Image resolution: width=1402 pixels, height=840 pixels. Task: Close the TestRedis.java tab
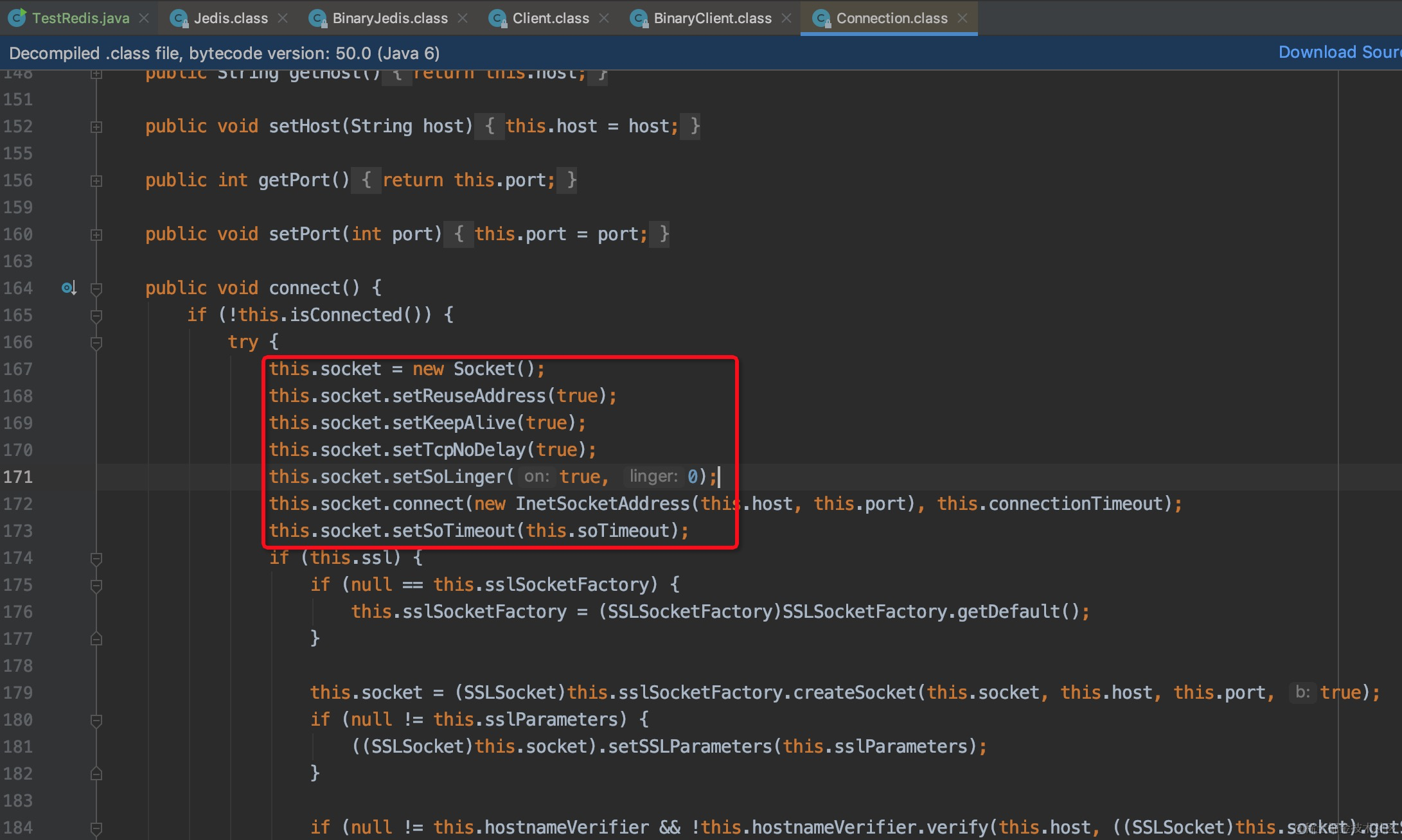[x=145, y=18]
